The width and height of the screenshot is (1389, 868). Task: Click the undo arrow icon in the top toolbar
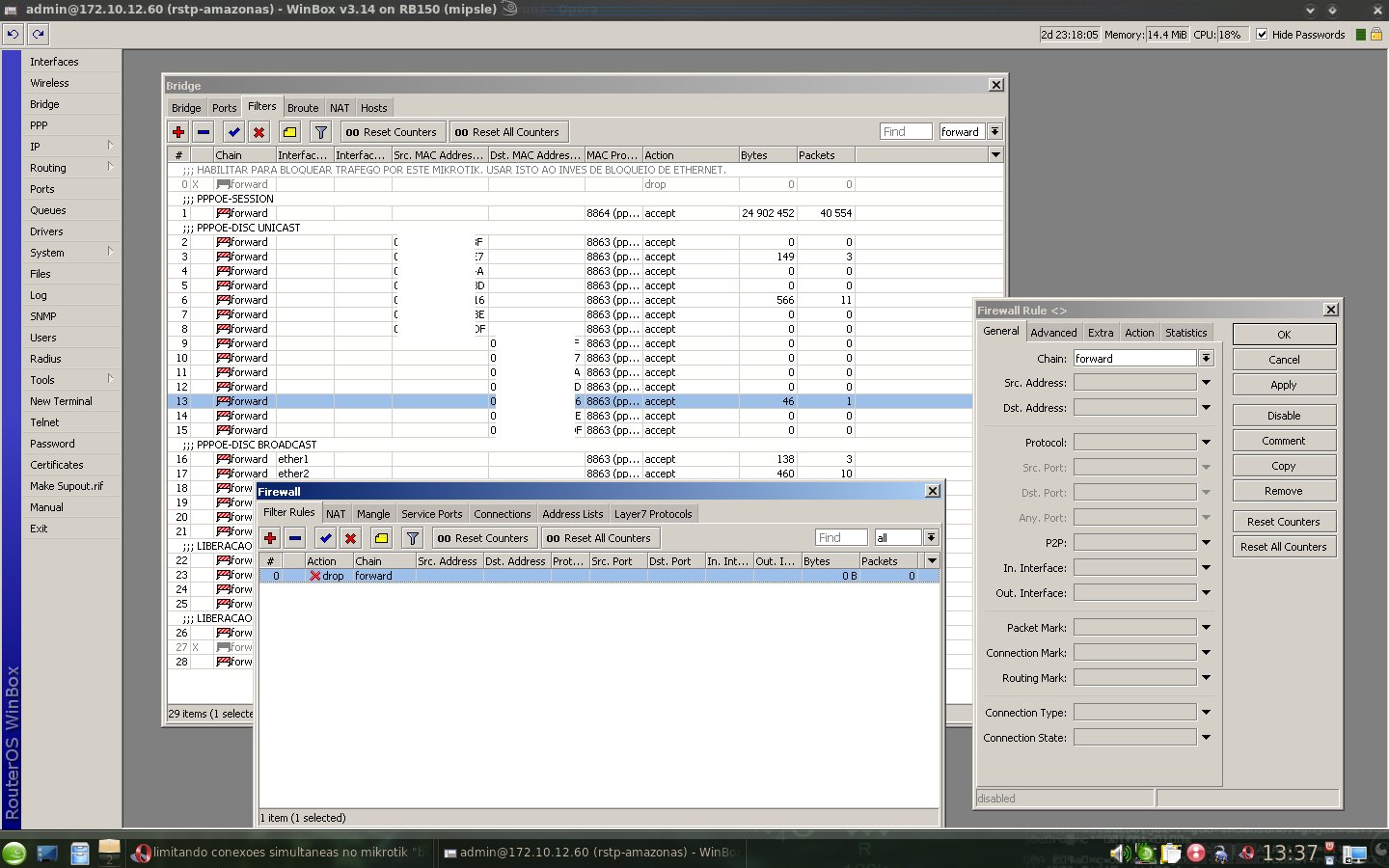point(13,34)
